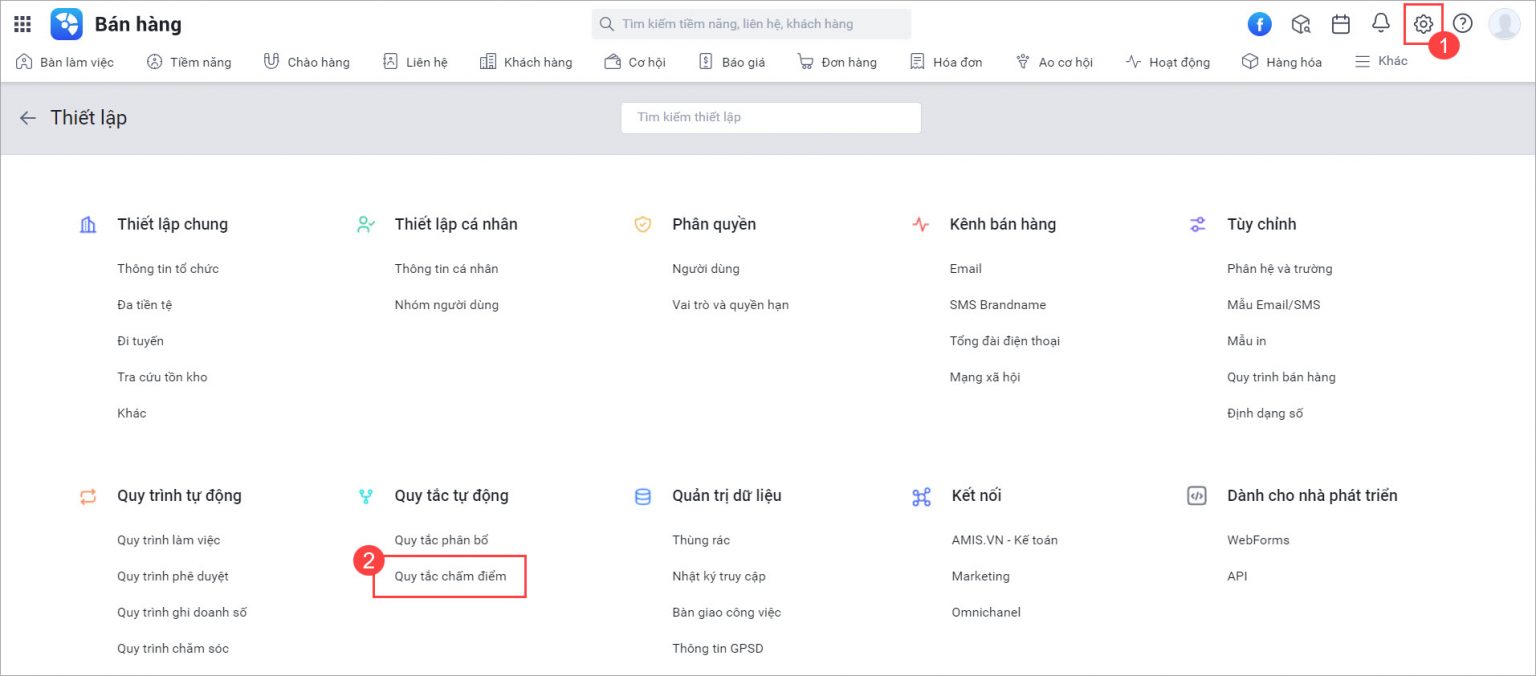This screenshot has height=676, width=1536.
Task: Open SMS Brandname settings
Action: point(998,305)
